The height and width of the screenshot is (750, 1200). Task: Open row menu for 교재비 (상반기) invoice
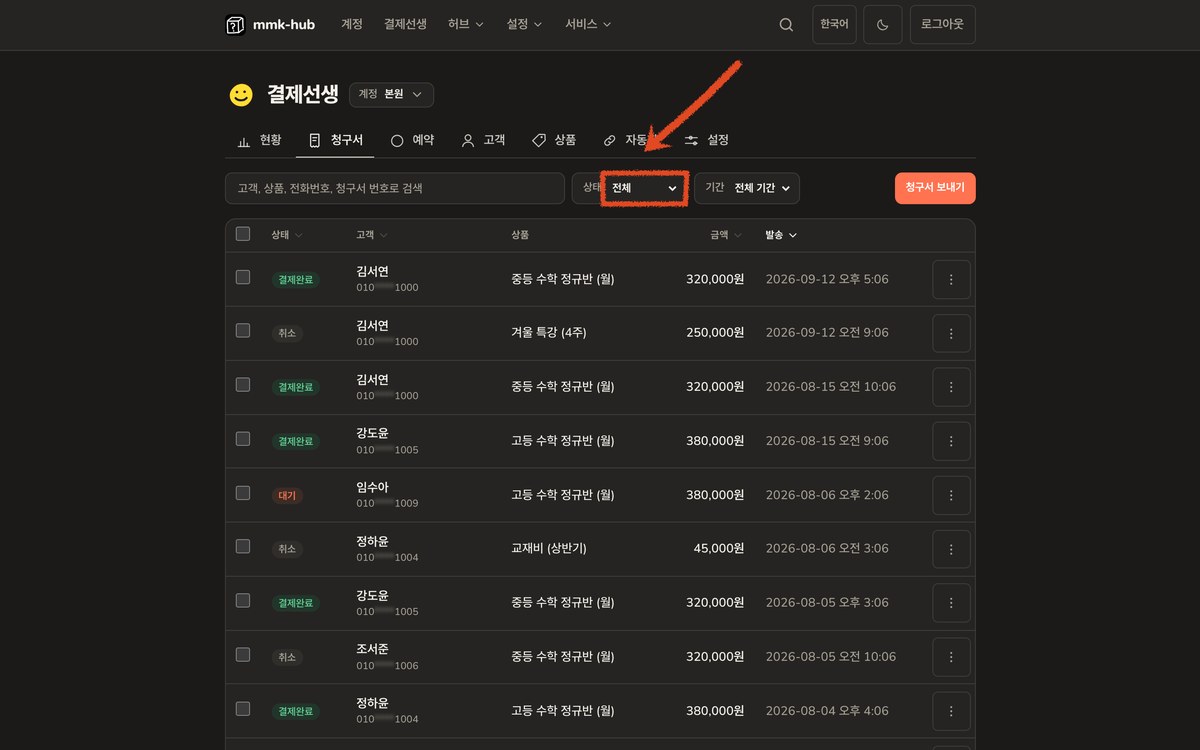pos(951,549)
